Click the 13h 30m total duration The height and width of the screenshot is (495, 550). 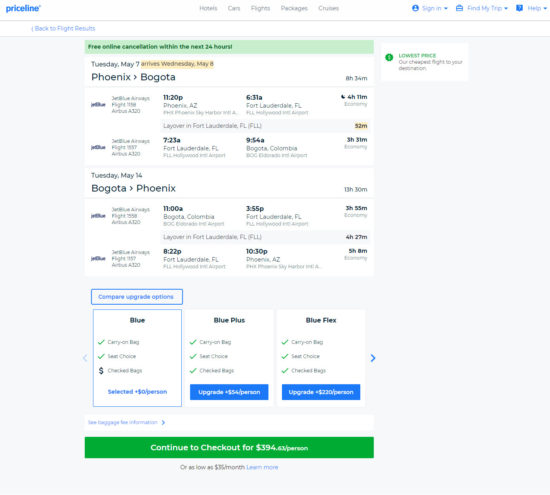point(356,189)
